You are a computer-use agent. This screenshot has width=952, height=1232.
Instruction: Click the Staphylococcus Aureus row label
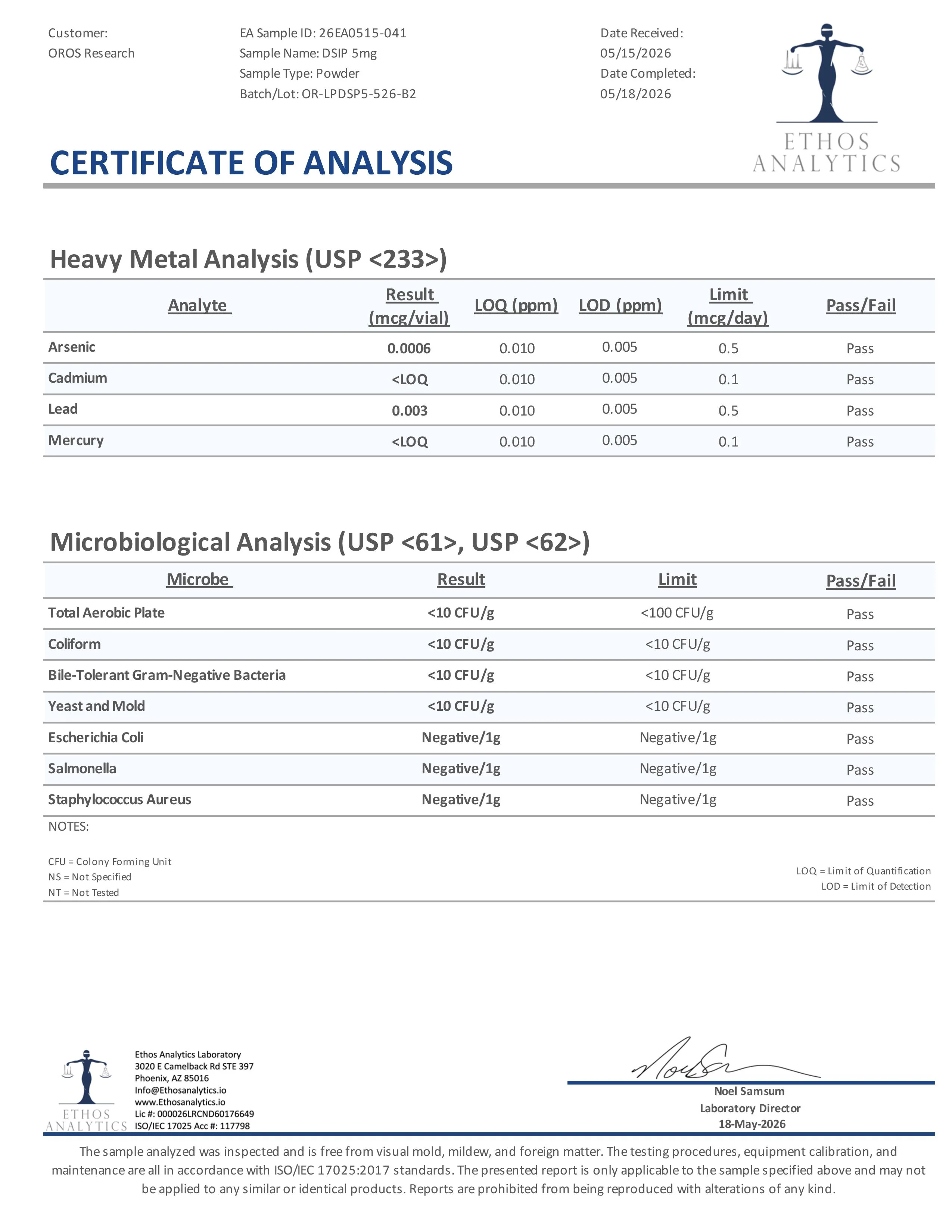click(x=119, y=800)
